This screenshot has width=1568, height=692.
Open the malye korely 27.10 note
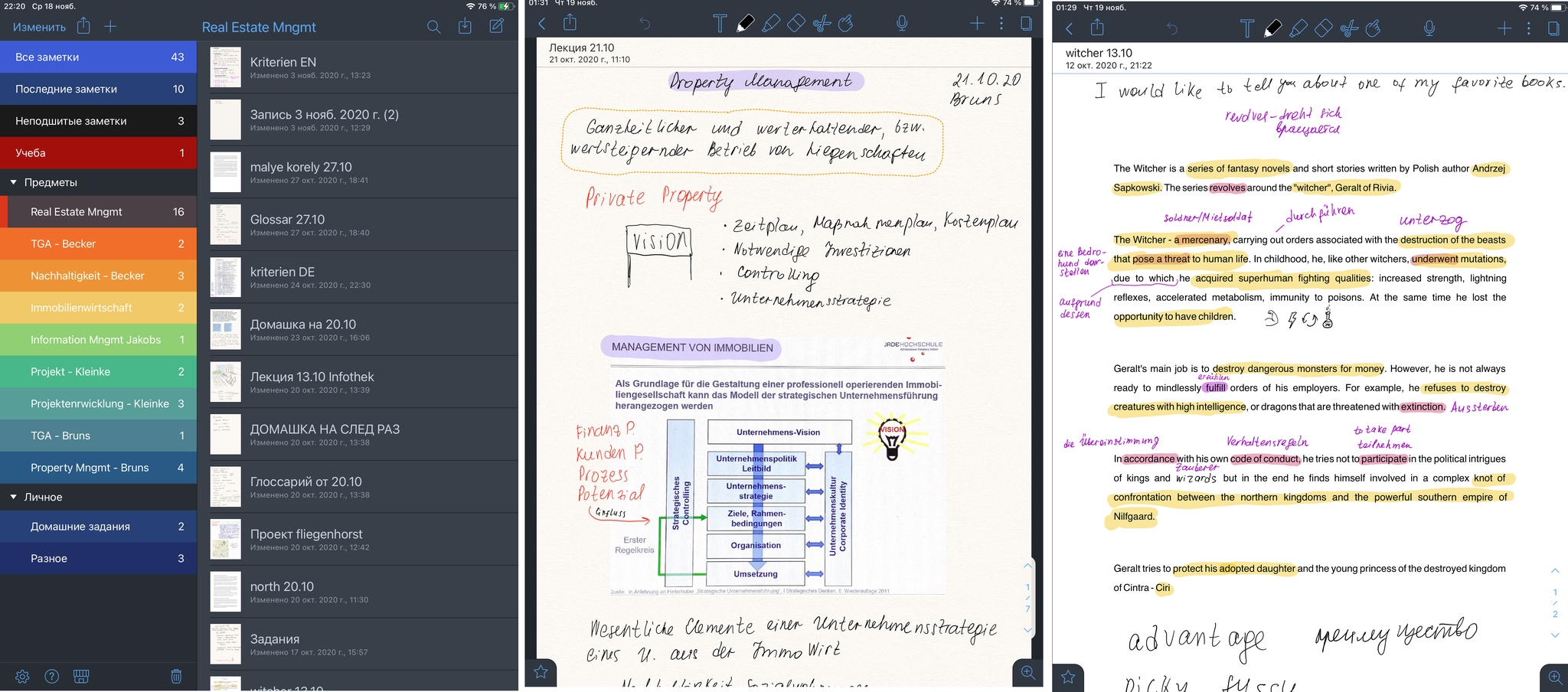[358, 172]
